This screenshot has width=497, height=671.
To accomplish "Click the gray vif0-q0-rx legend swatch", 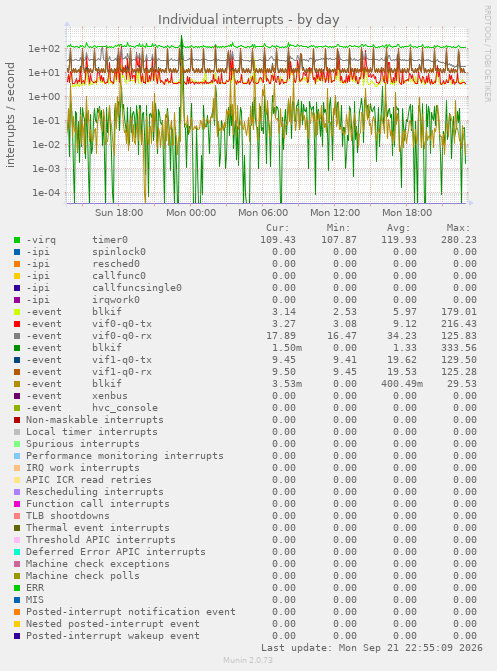I will pos(17,336).
